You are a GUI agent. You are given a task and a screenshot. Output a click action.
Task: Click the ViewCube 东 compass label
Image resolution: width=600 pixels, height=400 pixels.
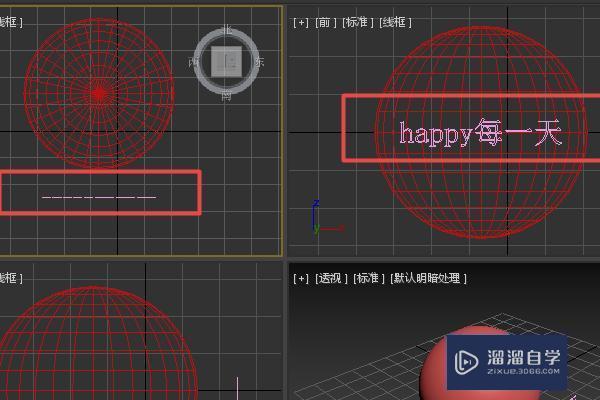259,62
